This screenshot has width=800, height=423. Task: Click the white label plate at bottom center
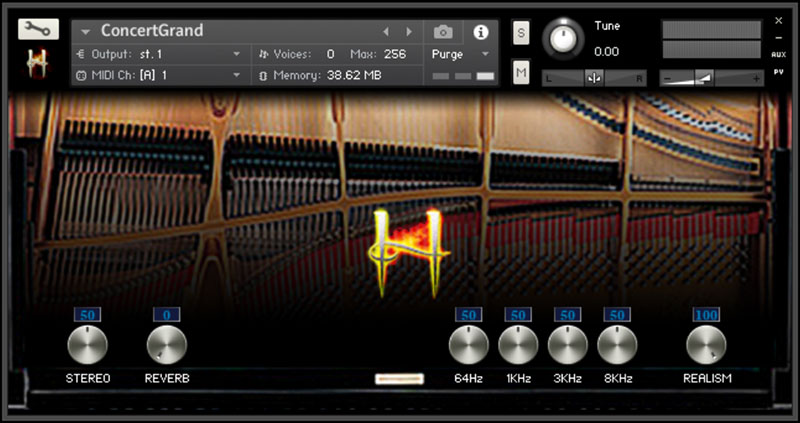(399, 379)
